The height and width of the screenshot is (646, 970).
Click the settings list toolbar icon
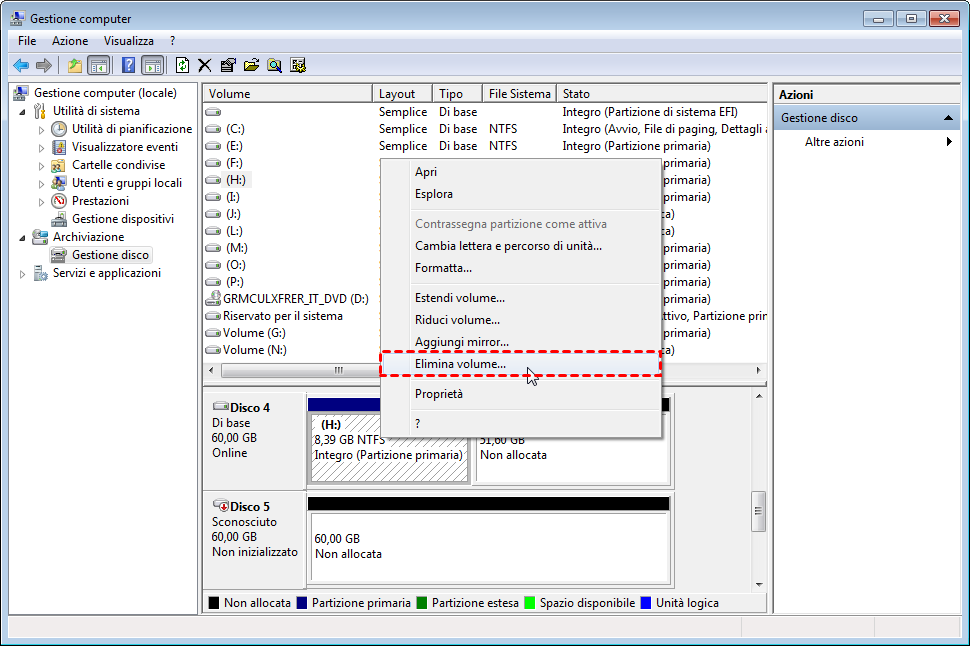click(298, 65)
